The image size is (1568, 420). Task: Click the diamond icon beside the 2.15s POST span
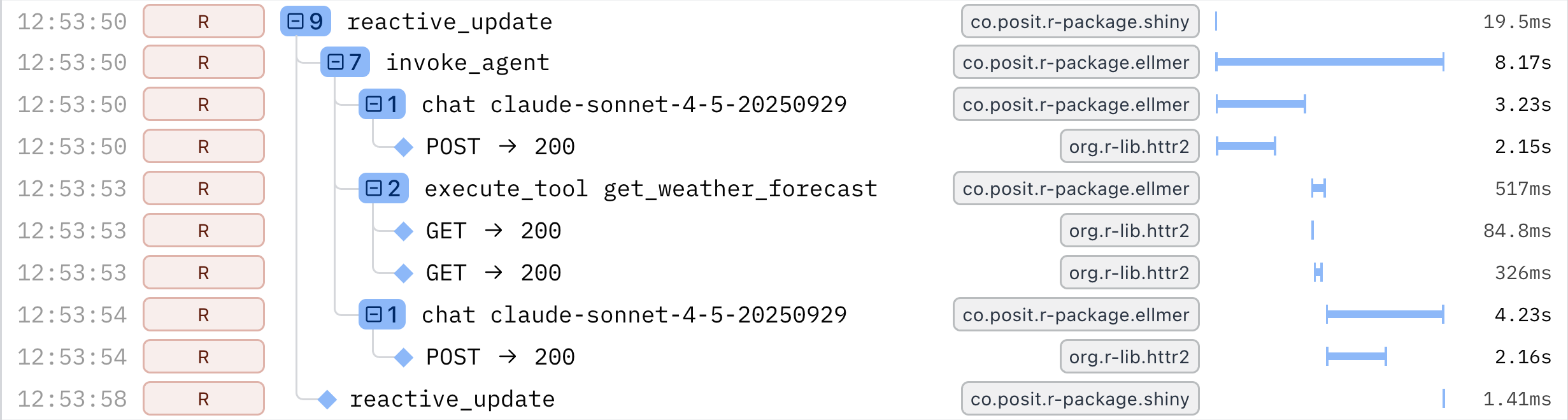tap(404, 147)
